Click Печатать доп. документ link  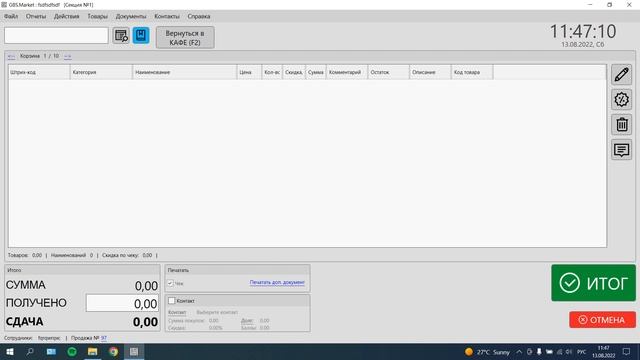(277, 282)
